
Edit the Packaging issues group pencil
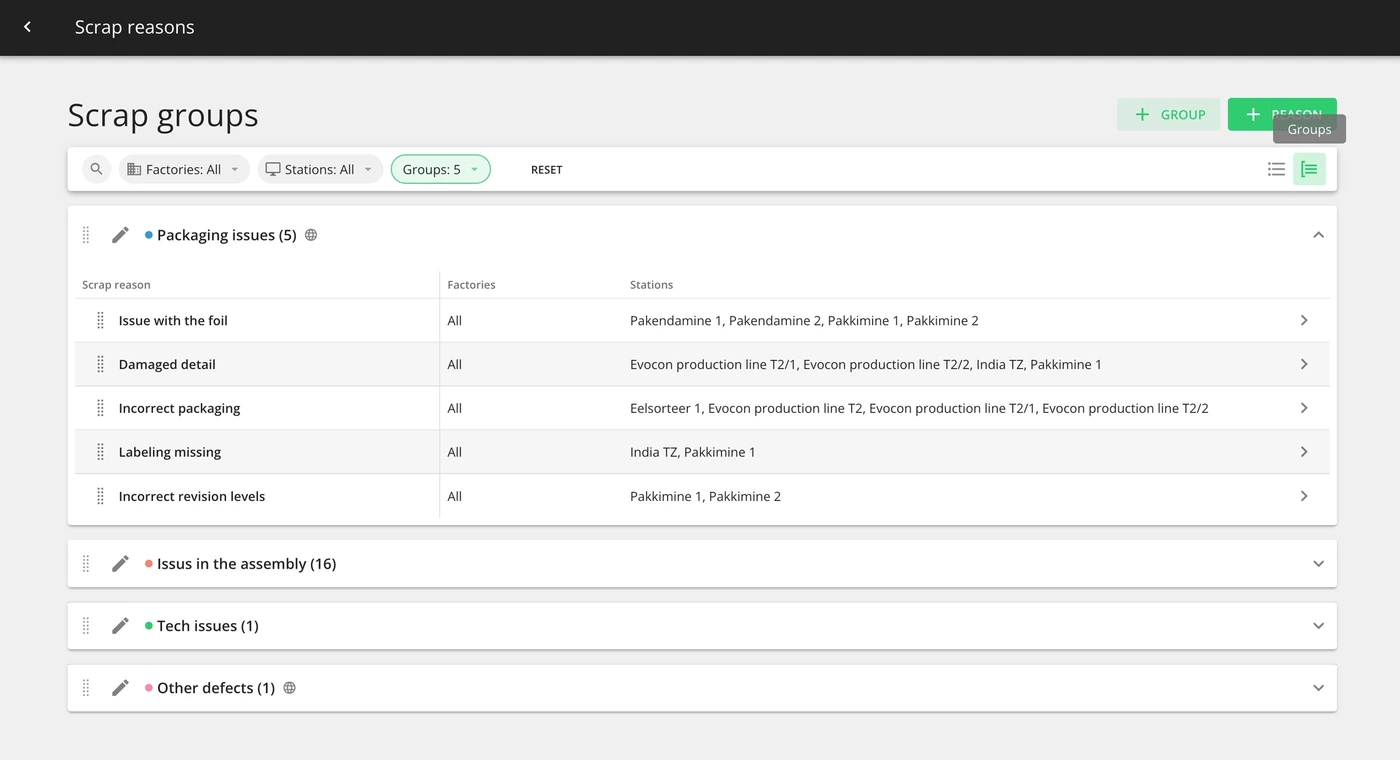(x=120, y=235)
